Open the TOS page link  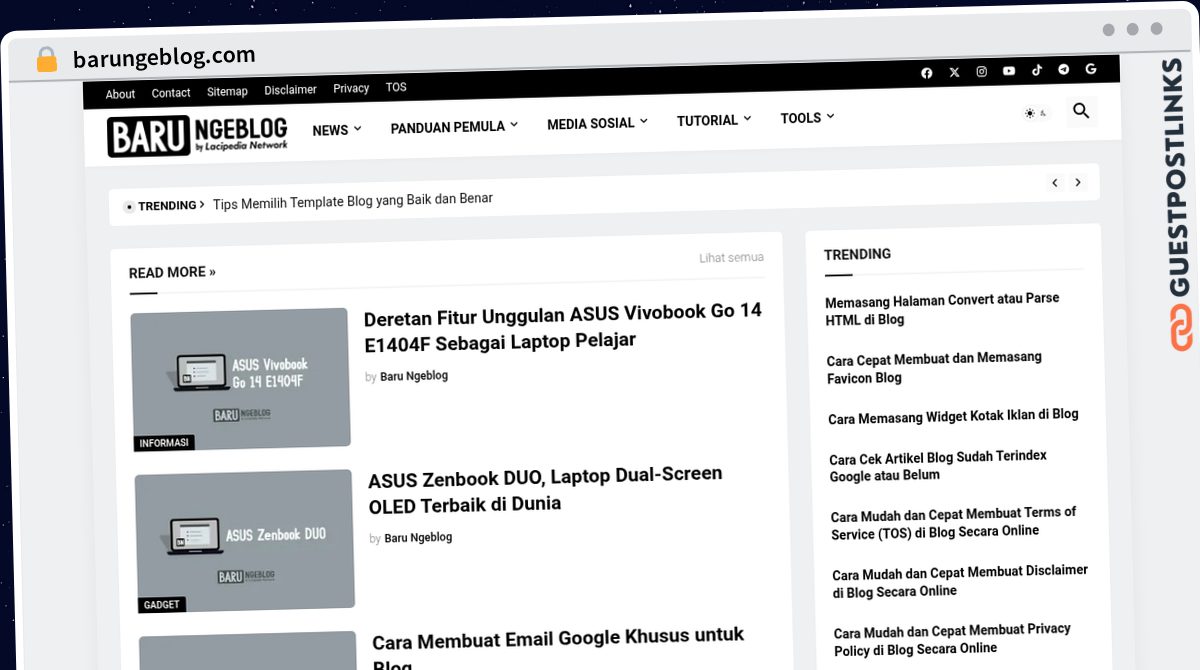point(396,87)
